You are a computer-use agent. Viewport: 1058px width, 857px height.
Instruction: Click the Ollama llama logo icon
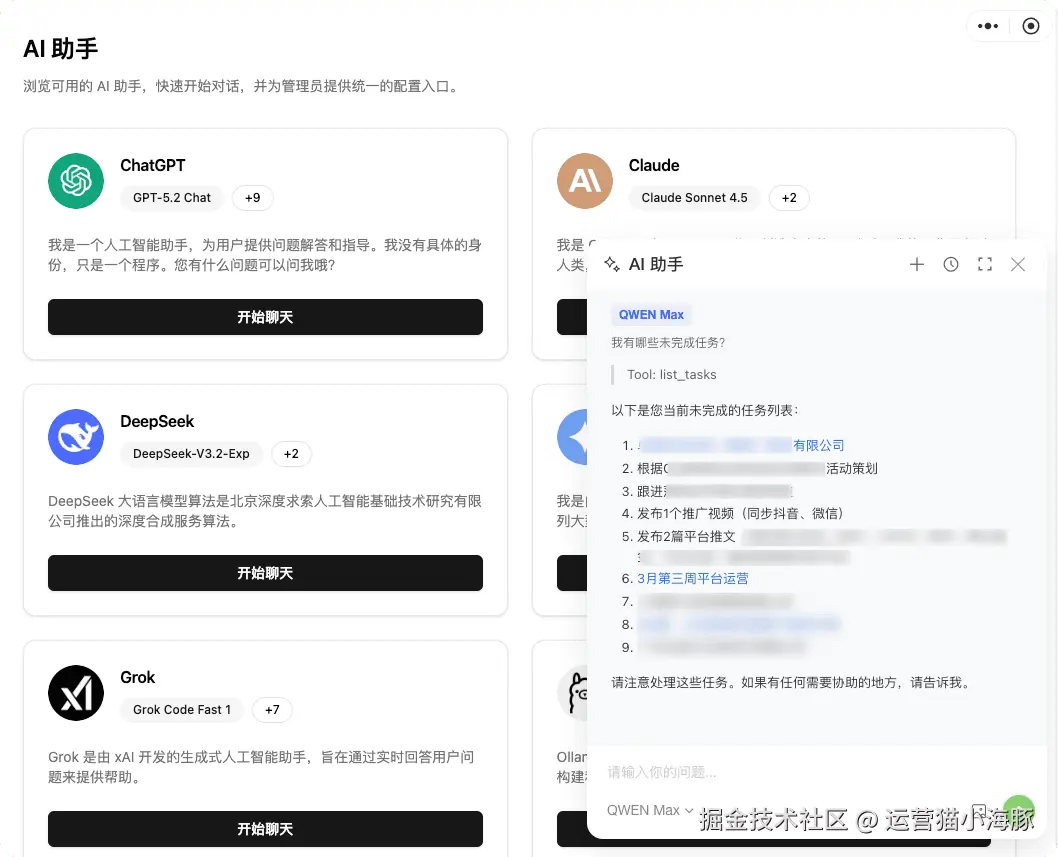click(574, 693)
